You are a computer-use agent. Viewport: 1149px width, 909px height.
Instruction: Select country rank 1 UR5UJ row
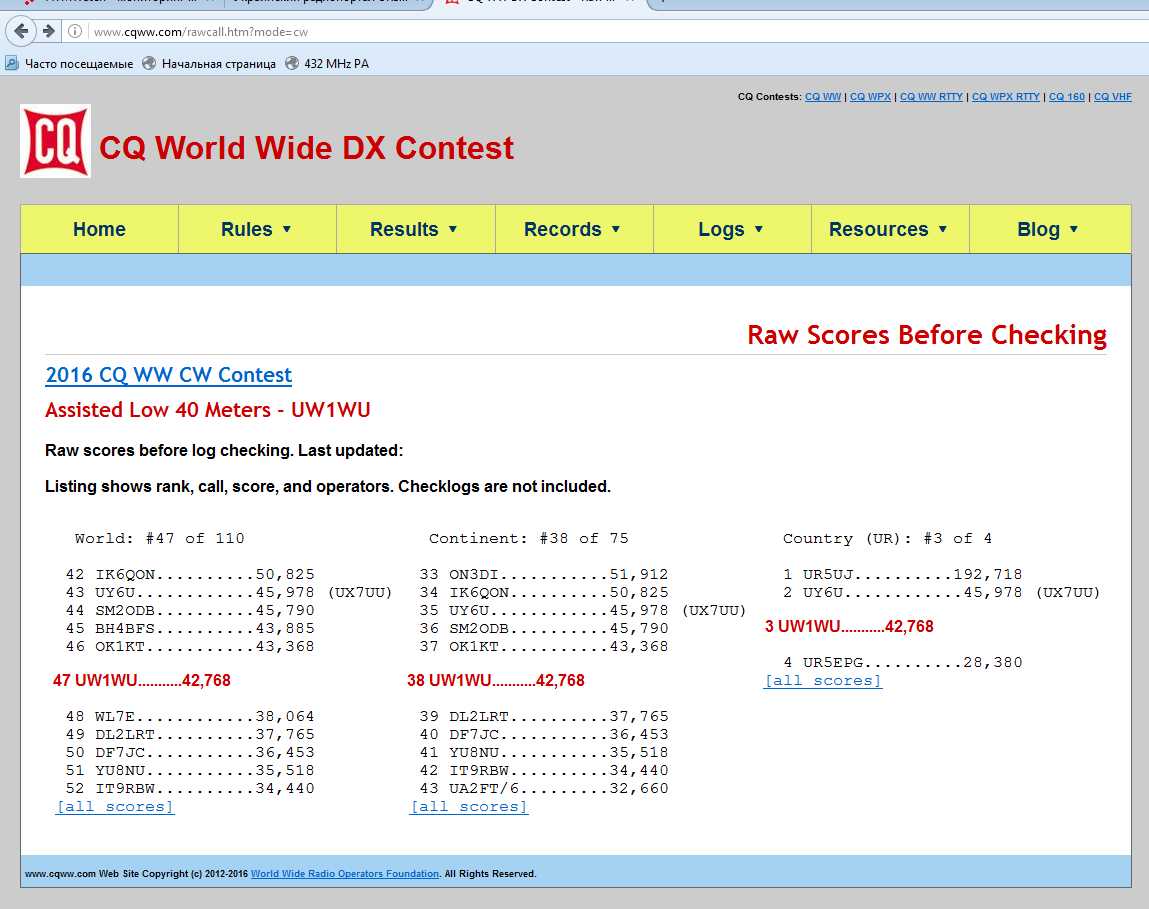click(902, 574)
